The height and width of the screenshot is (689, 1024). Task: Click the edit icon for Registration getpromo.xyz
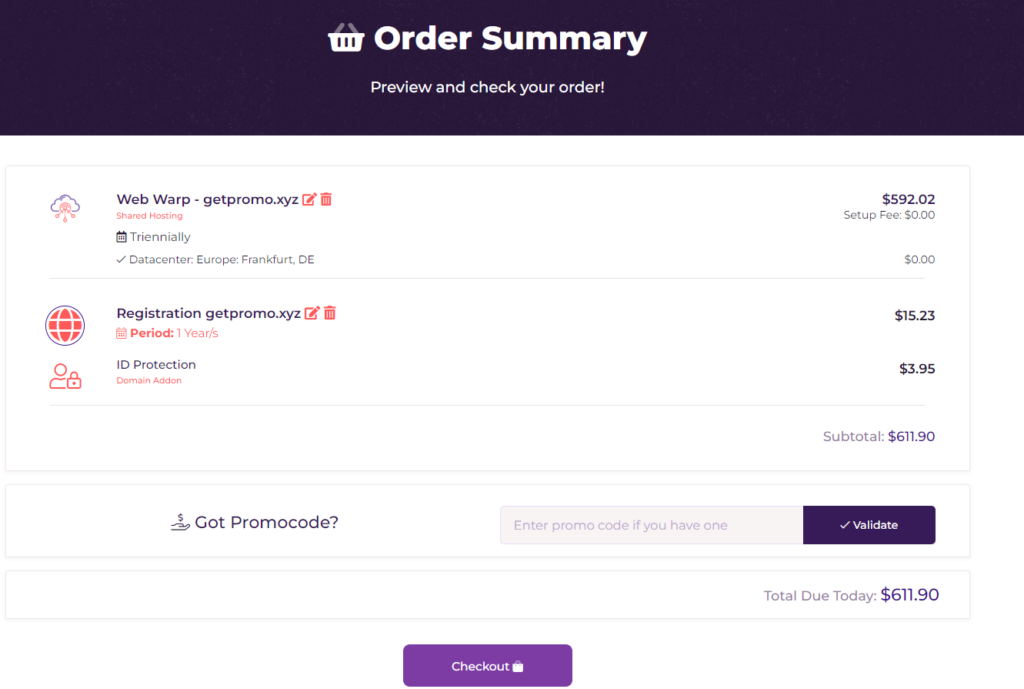[314, 313]
